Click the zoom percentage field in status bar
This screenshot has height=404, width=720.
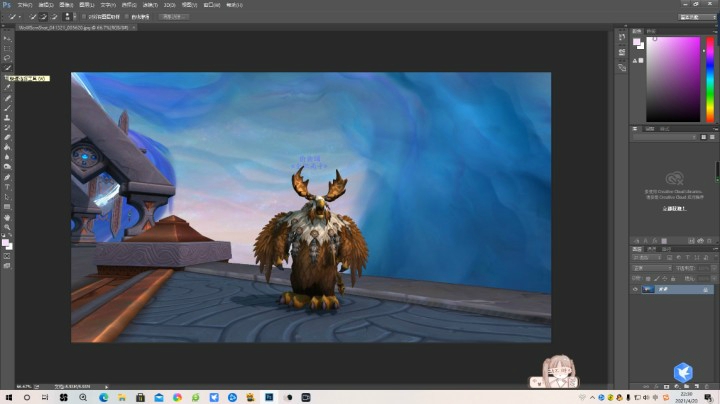pos(24,387)
